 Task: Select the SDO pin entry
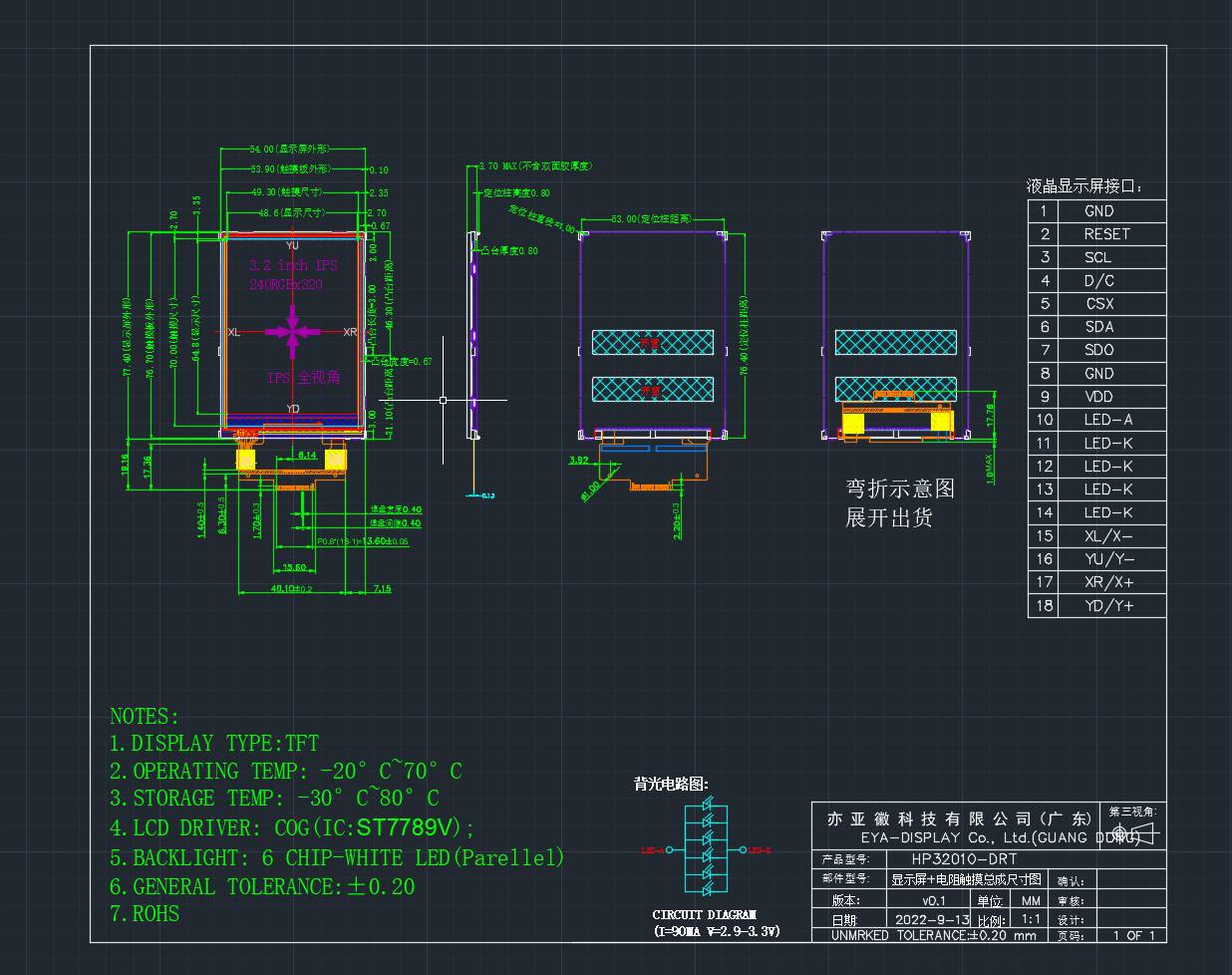[x=1099, y=350]
